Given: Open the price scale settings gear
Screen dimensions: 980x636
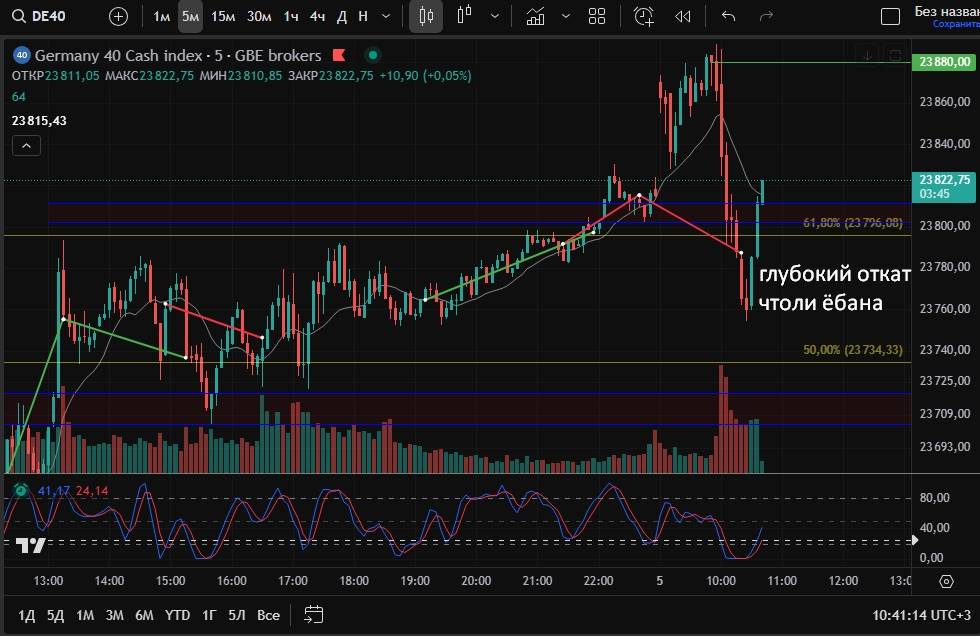Looking at the screenshot, I should (x=946, y=580).
